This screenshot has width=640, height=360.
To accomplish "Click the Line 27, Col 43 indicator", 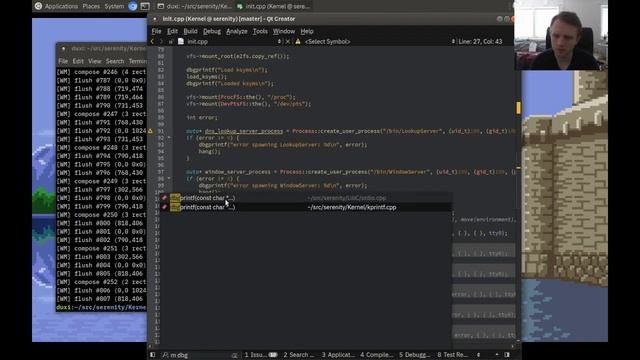I will click(x=480, y=42).
